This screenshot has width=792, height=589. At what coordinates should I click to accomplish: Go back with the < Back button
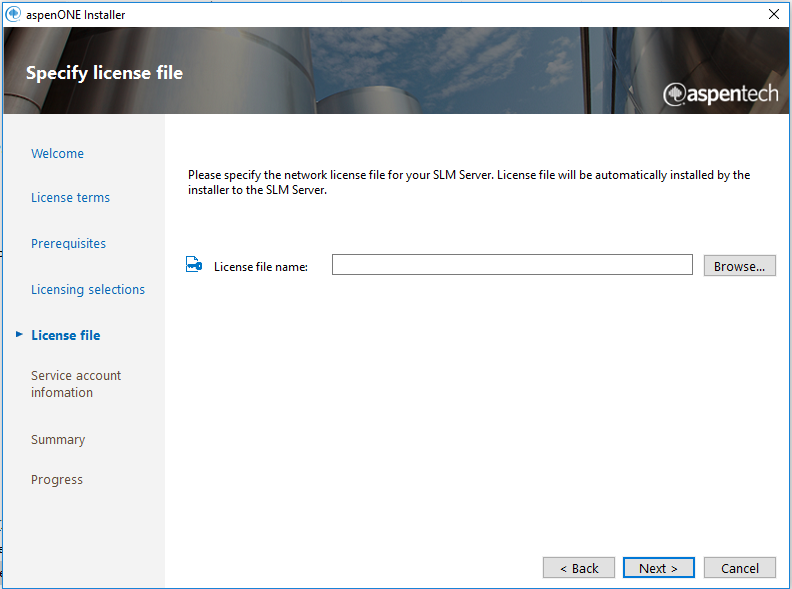click(579, 568)
